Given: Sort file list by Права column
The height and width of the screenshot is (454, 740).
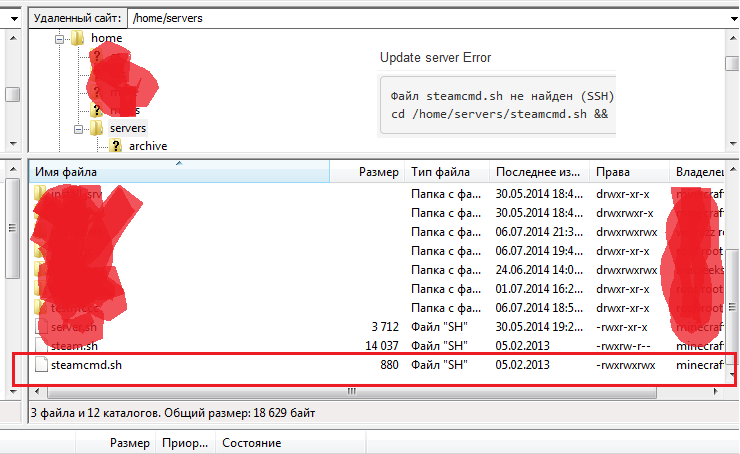Looking at the screenshot, I should (x=610, y=172).
